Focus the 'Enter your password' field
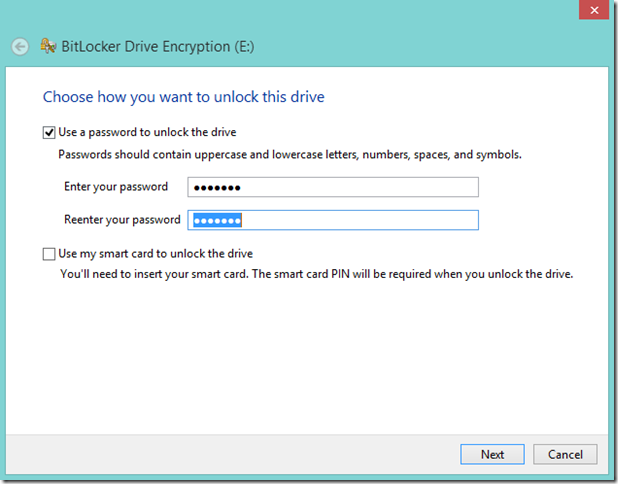 (x=333, y=187)
